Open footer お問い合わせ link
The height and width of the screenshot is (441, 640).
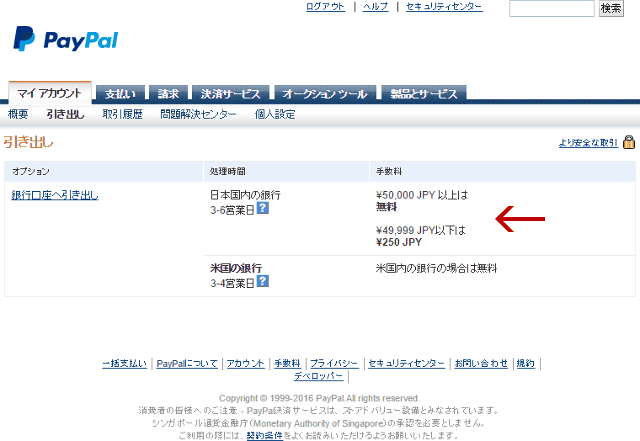pyautogui.click(x=481, y=363)
